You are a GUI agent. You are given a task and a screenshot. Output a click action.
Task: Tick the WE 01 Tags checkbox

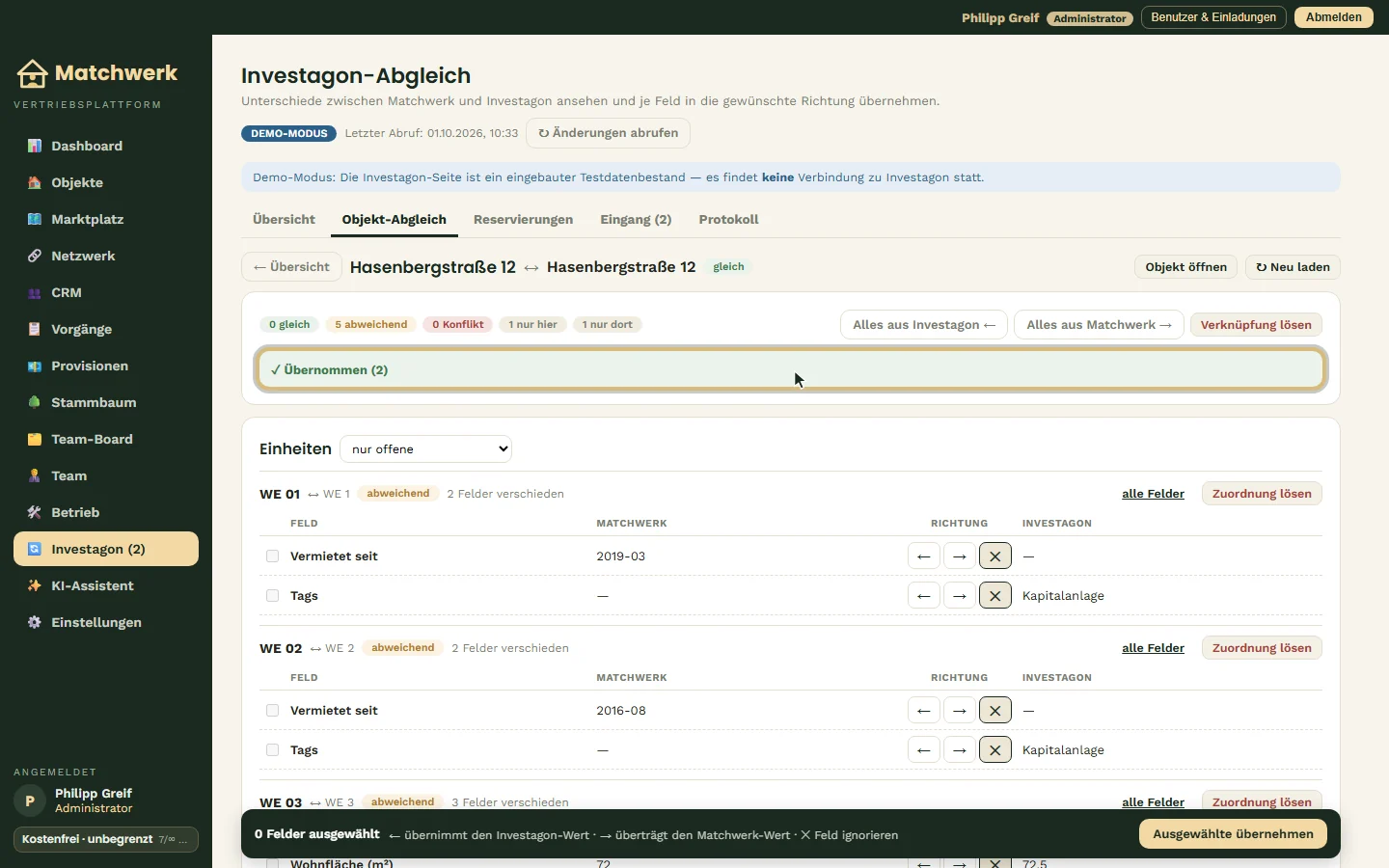(273, 596)
